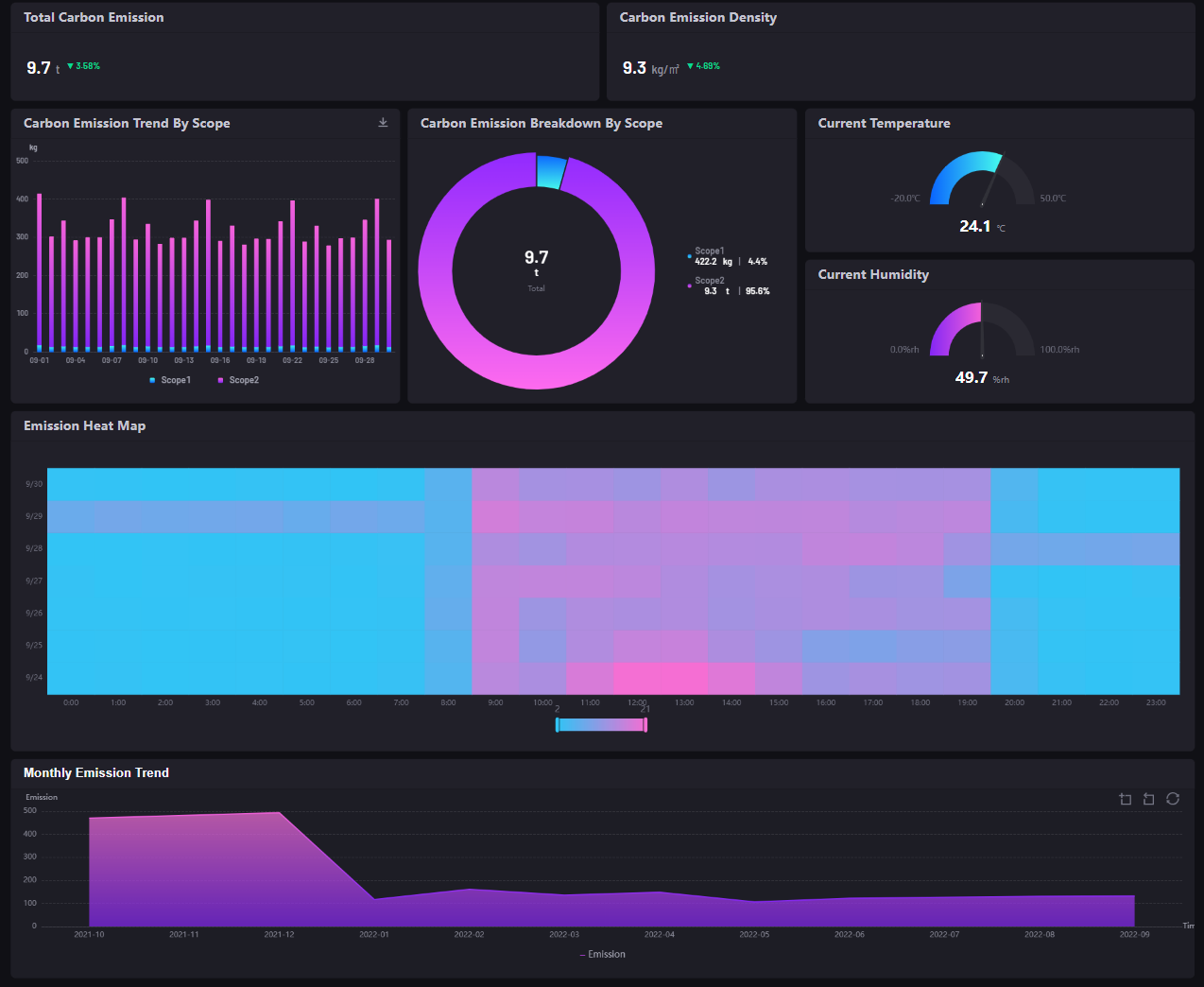Click the left blue heat map slider handle
Image resolution: width=1204 pixels, height=987 pixels.
coord(558,725)
